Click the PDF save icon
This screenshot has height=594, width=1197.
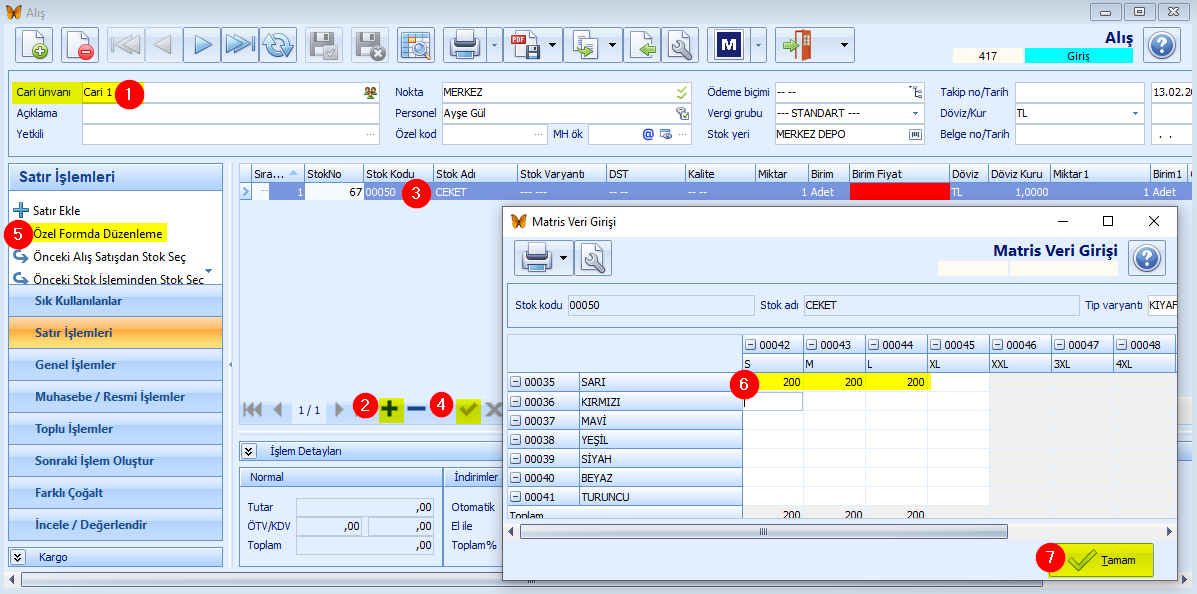point(526,45)
